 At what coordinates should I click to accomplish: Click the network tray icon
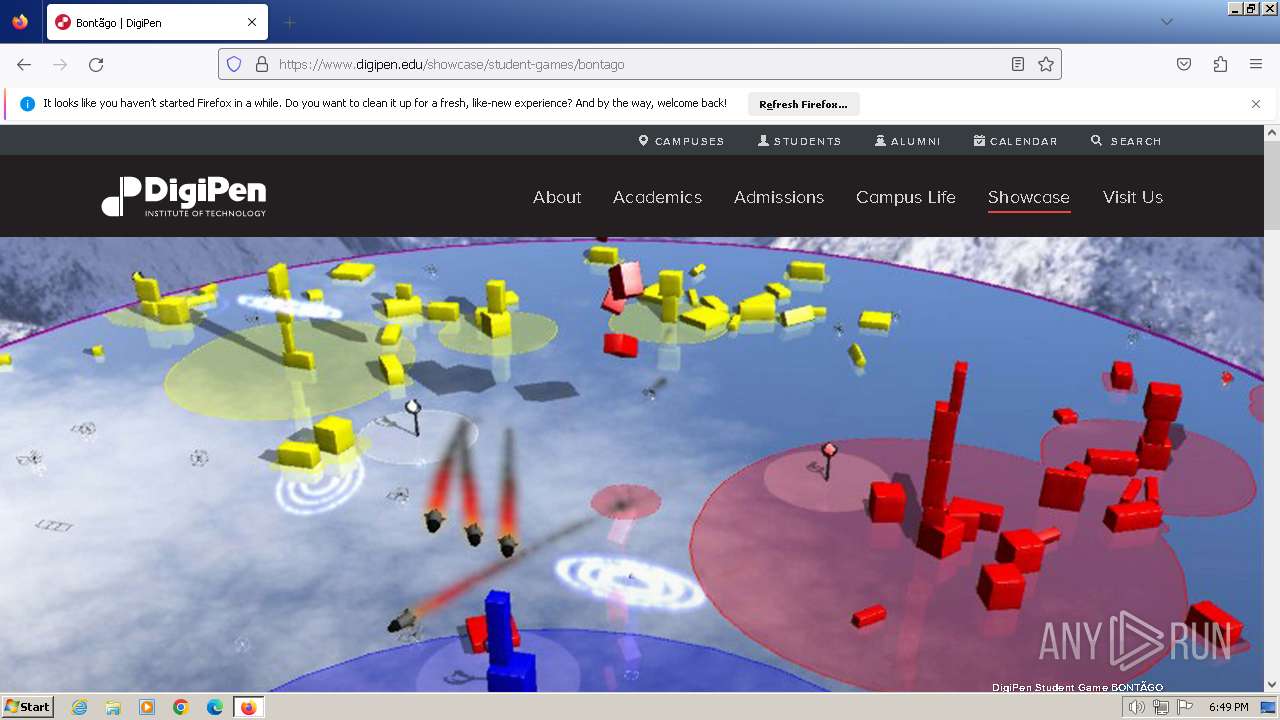click(x=1160, y=707)
